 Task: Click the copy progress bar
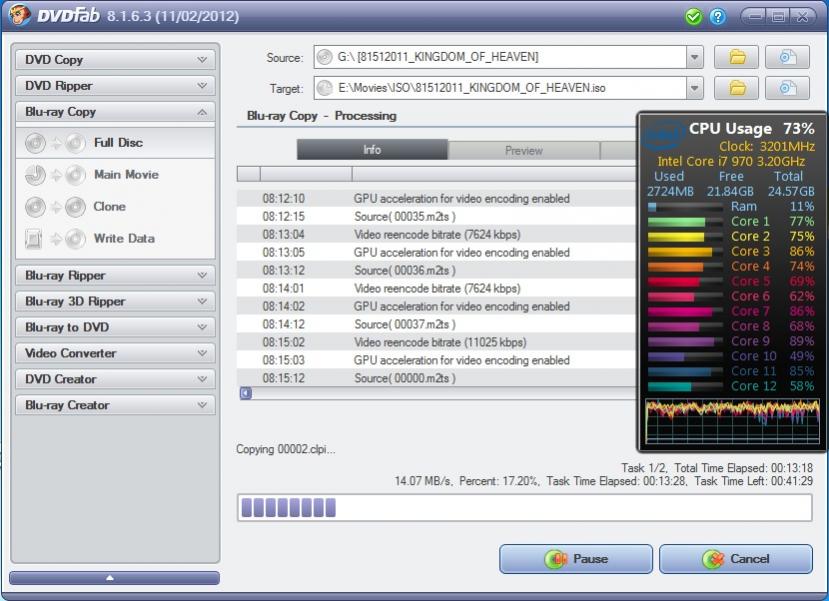[524, 507]
